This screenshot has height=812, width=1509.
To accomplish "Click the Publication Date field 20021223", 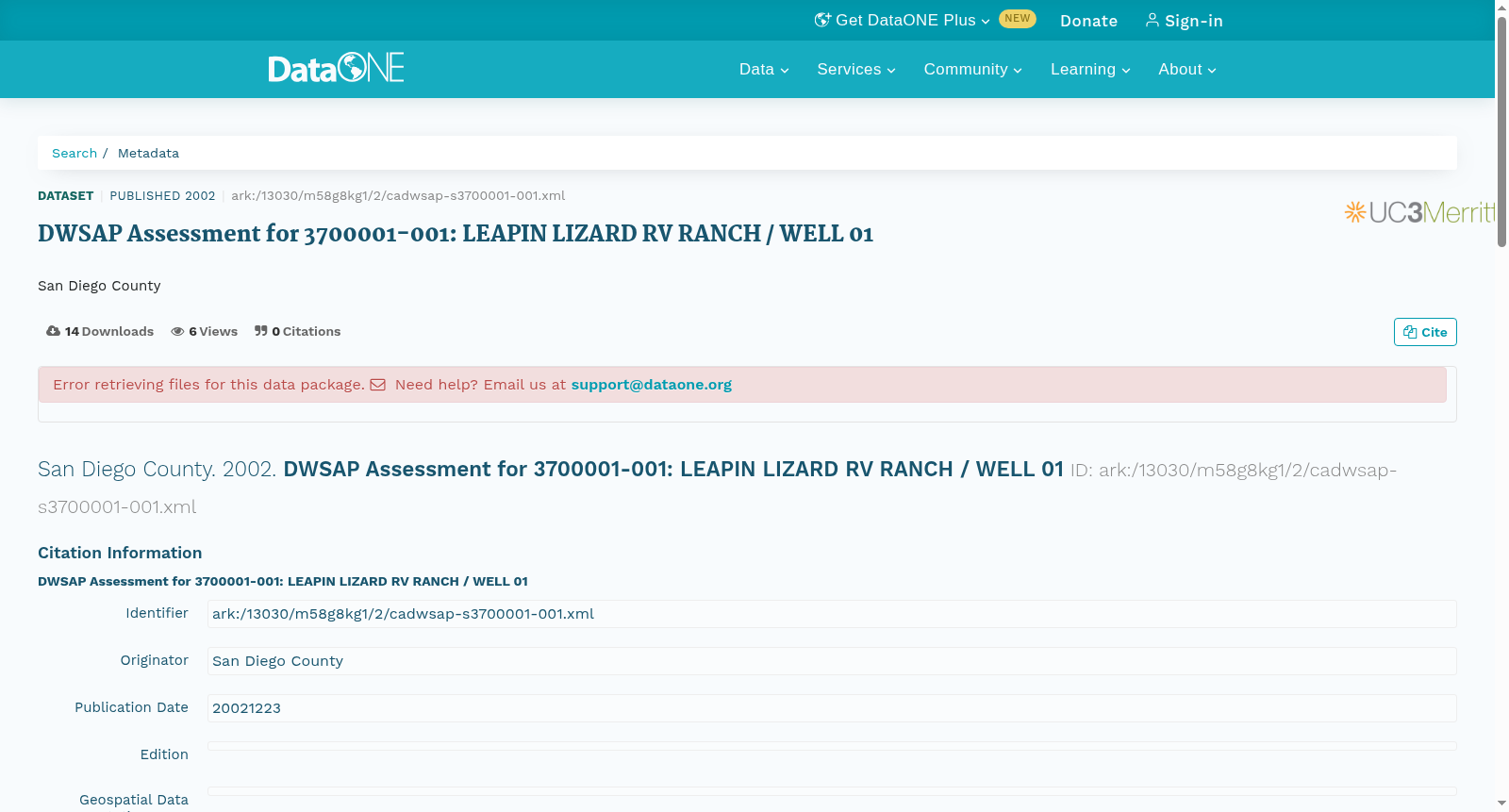I will coord(832,708).
